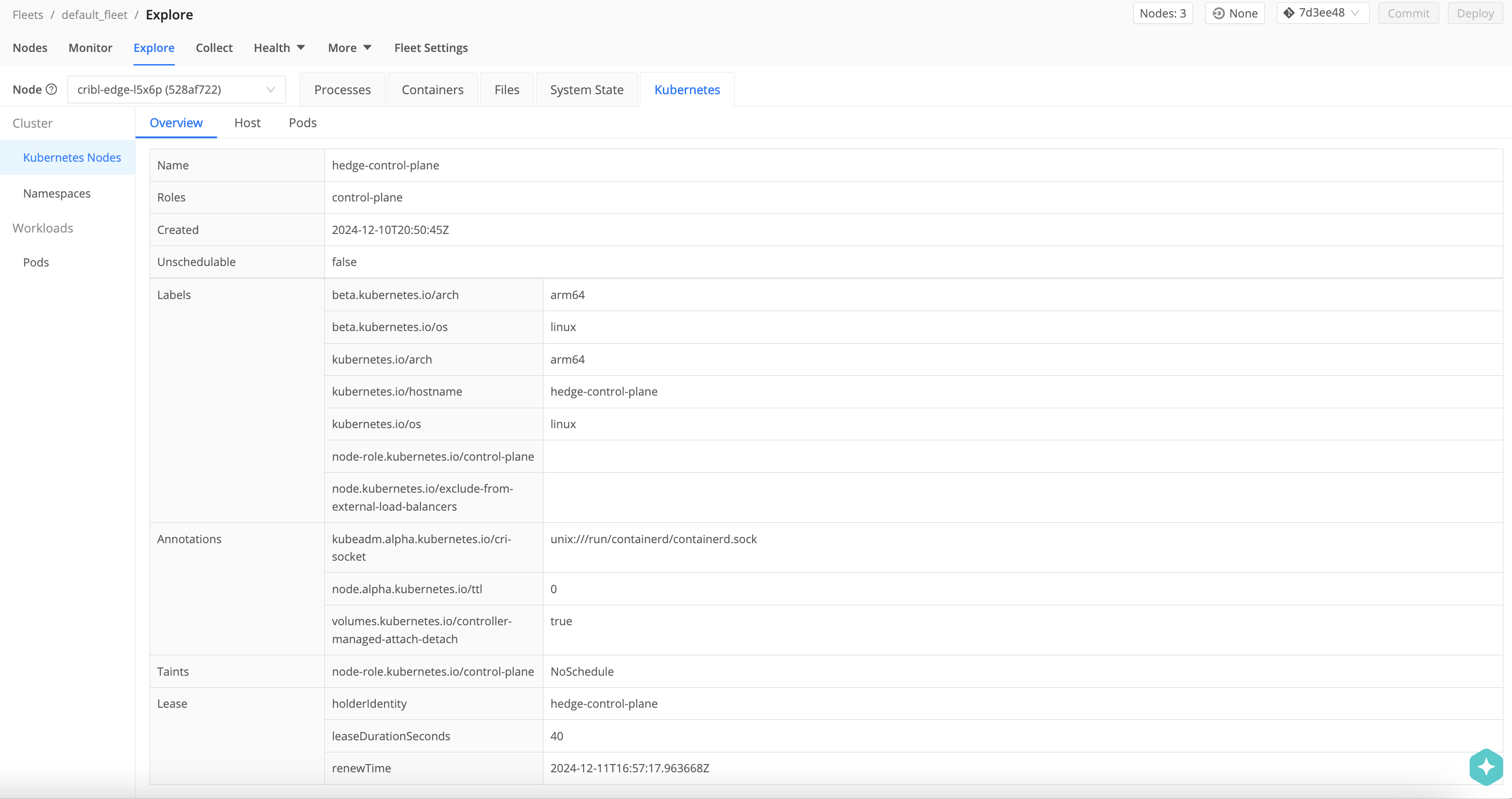The height and width of the screenshot is (799, 1512).
Task: Switch to the System State tab
Action: [x=587, y=89]
